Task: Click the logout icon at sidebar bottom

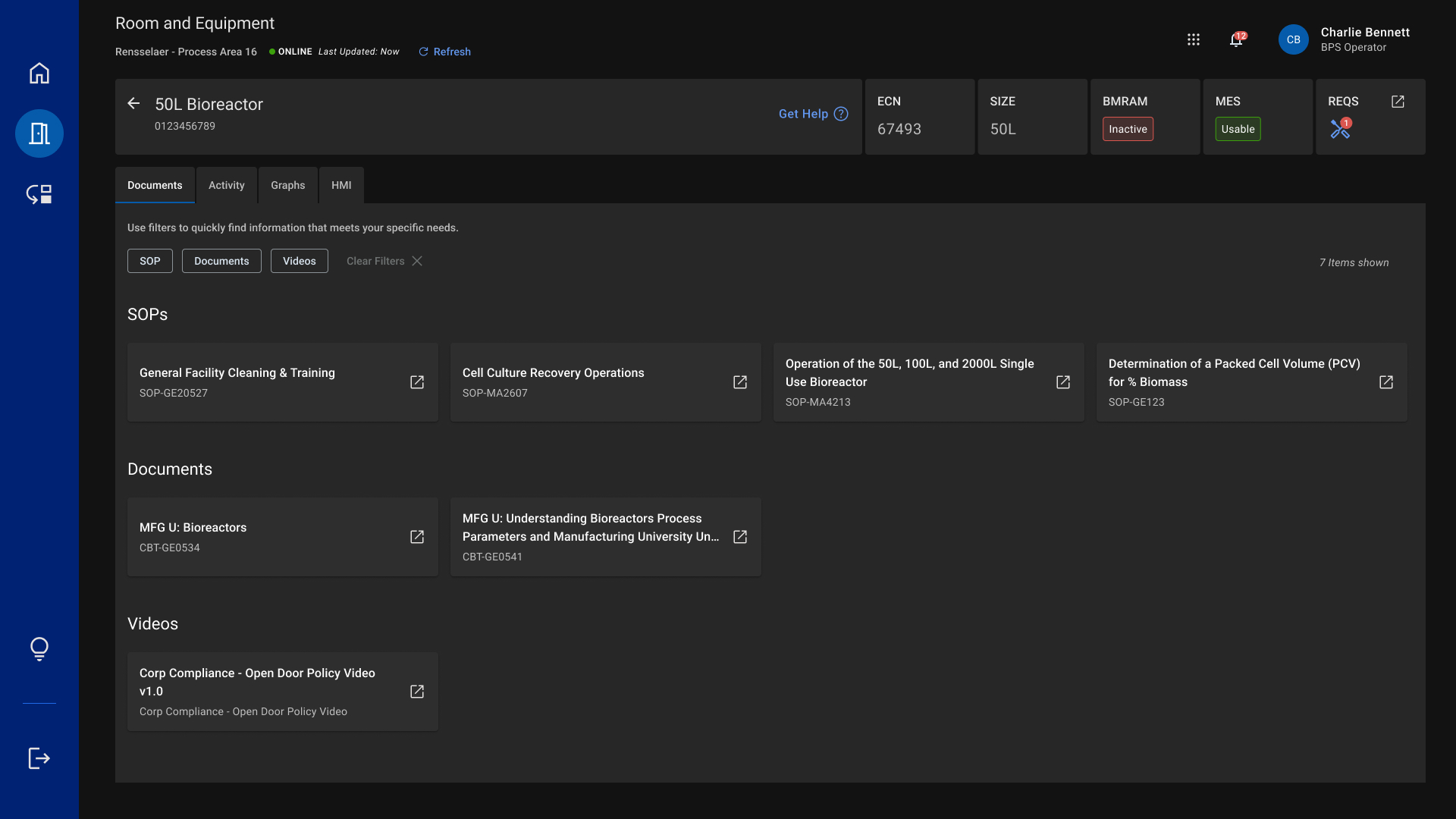Action: pos(39,758)
